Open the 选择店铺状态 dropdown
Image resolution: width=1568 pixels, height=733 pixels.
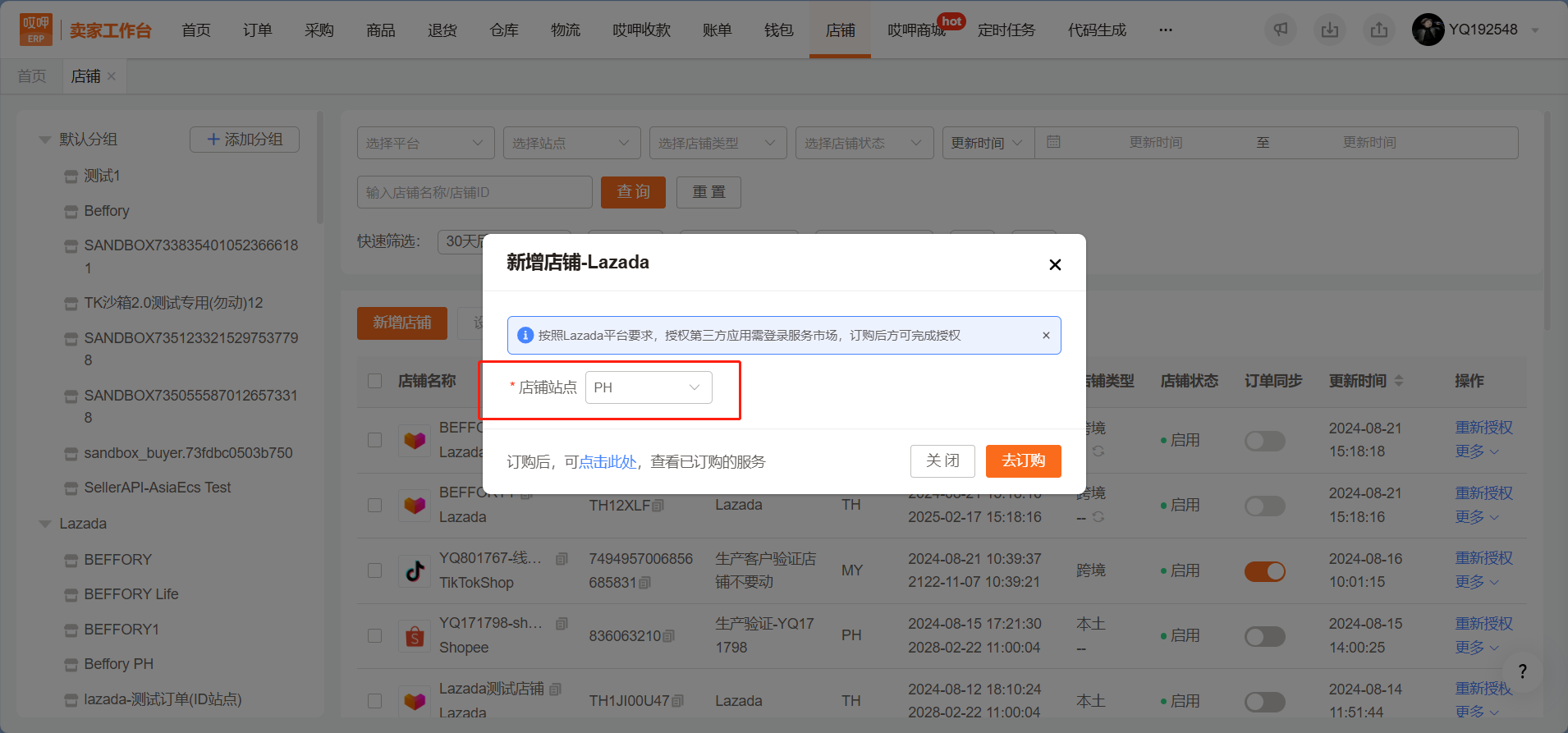tap(864, 143)
